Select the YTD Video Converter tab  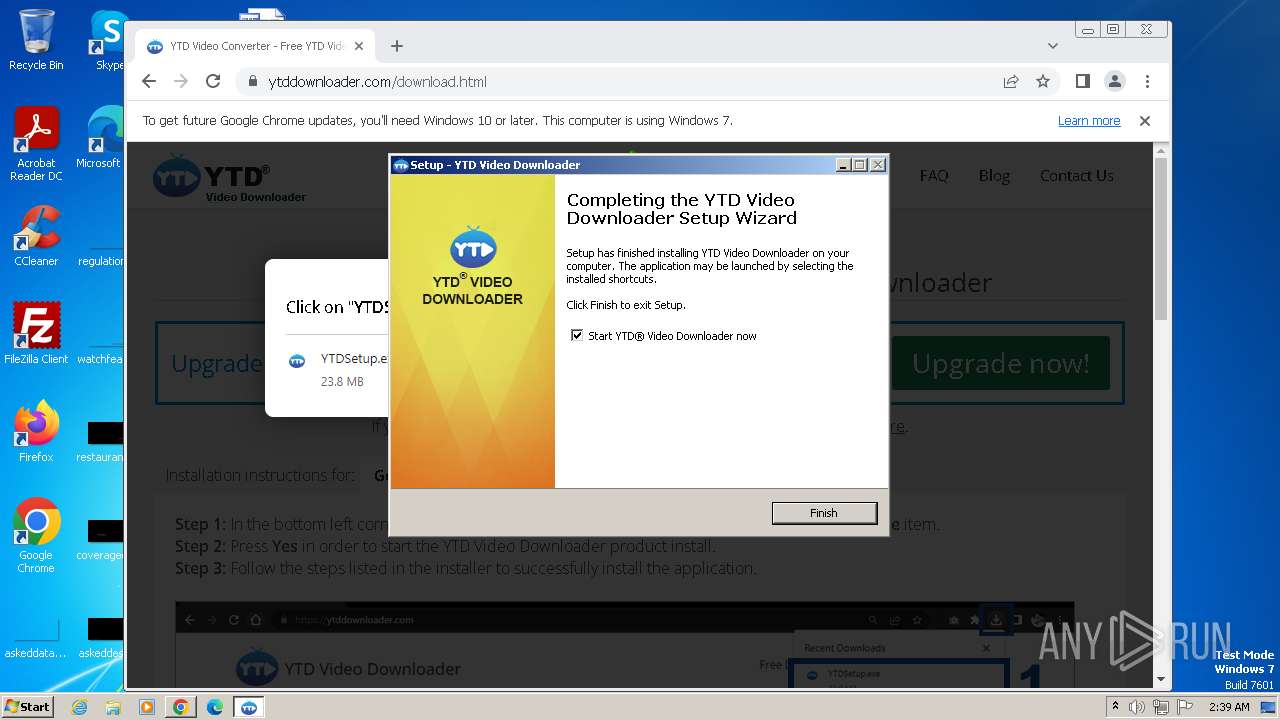click(x=255, y=46)
